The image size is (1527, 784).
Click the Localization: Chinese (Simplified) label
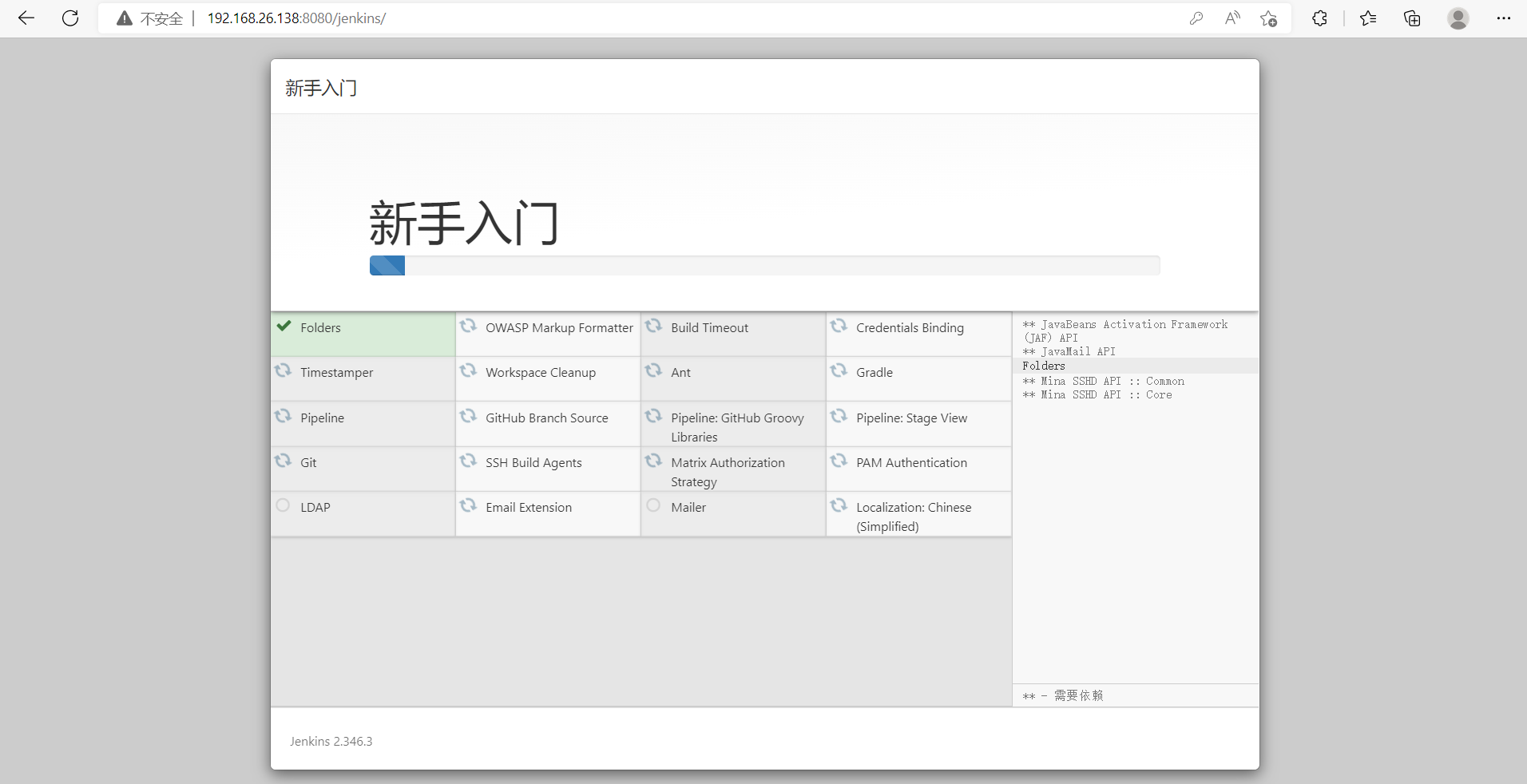point(914,517)
